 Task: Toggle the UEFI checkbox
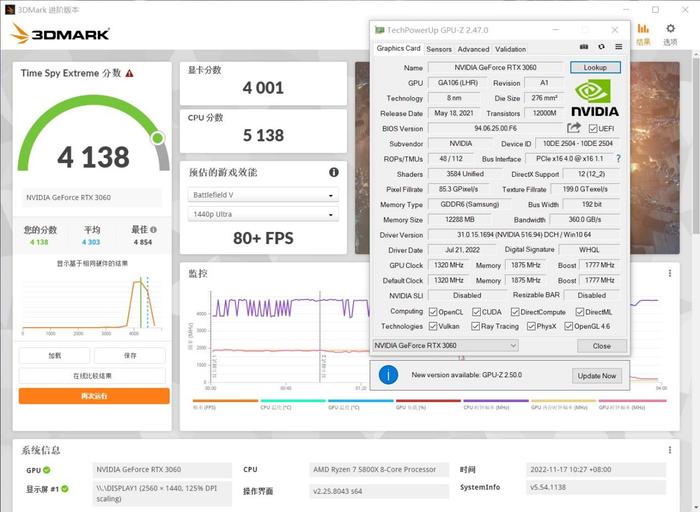593,129
